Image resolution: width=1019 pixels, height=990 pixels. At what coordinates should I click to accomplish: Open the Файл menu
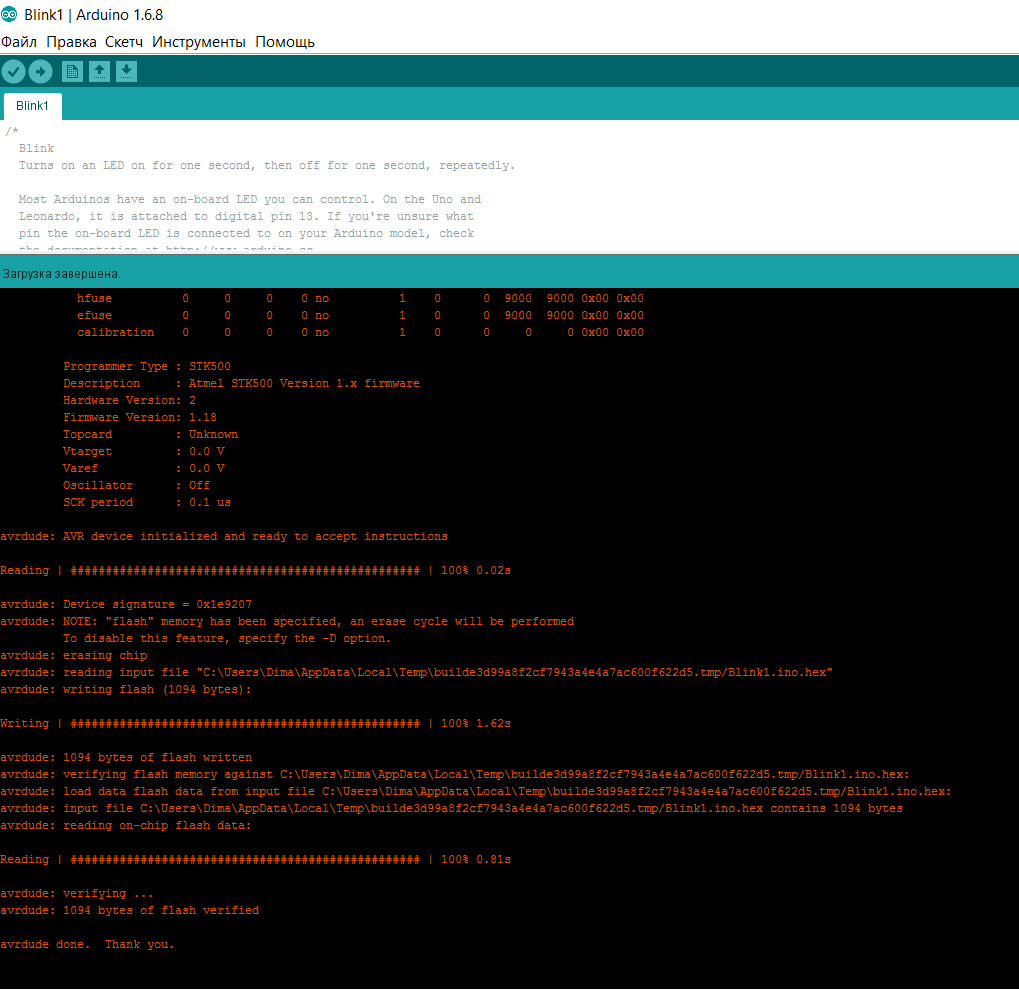(x=19, y=42)
